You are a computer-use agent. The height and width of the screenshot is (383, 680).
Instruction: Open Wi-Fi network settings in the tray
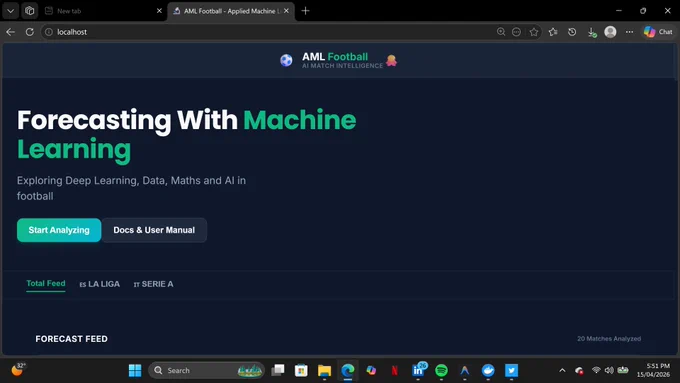(x=596, y=370)
